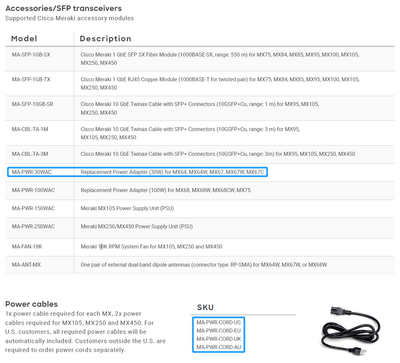Click the MA-PWR-100WAC model cell
400x363 pixels.
point(33,190)
